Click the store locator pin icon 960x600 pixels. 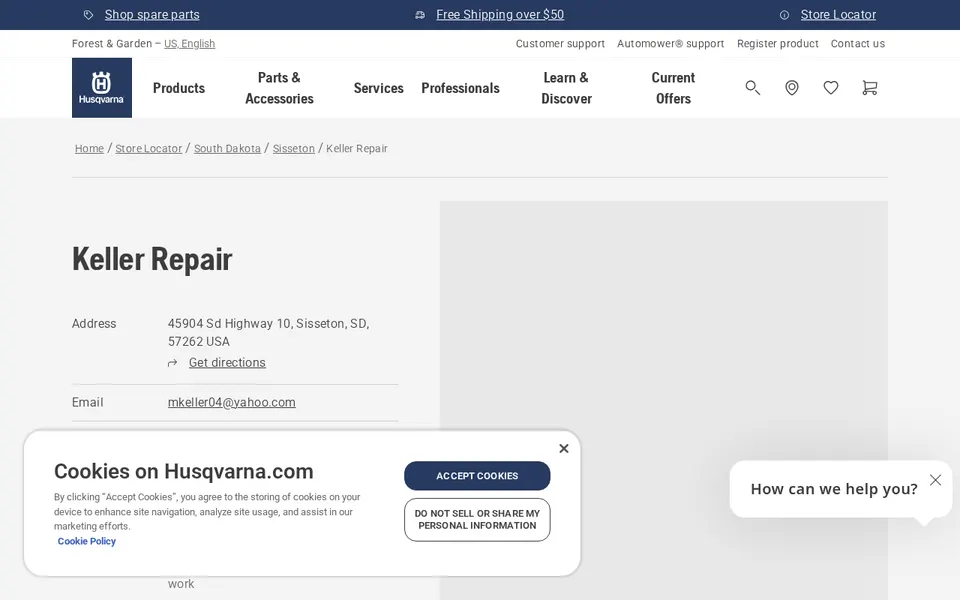pos(792,88)
